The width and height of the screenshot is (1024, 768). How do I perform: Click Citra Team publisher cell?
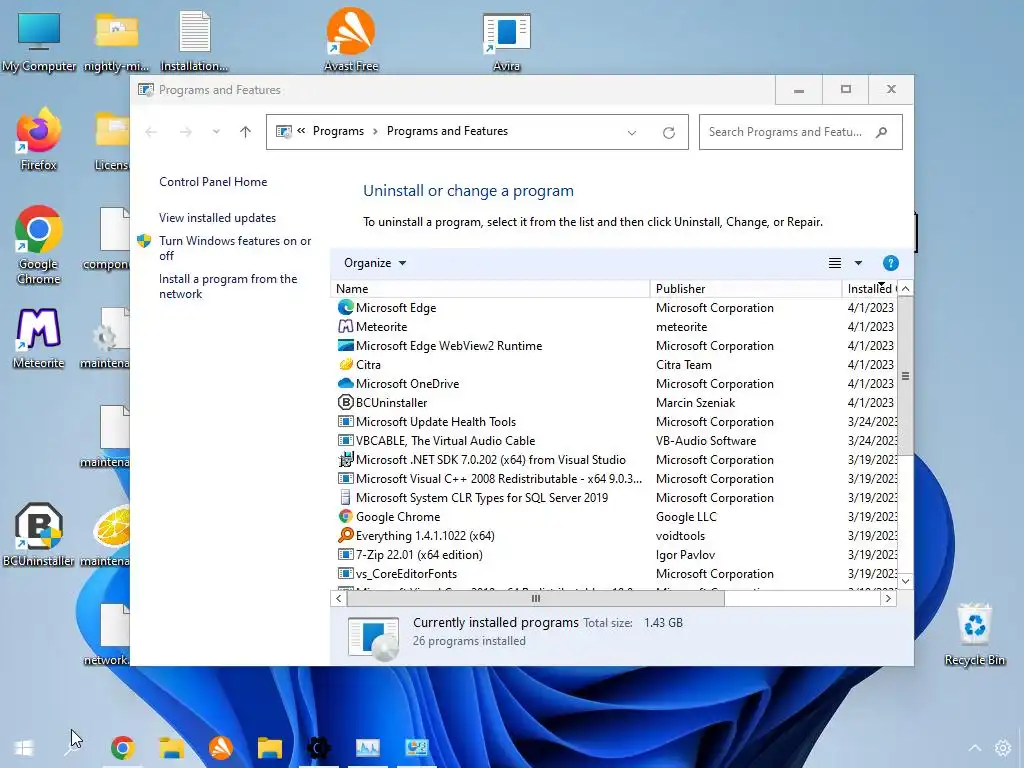[684, 365]
